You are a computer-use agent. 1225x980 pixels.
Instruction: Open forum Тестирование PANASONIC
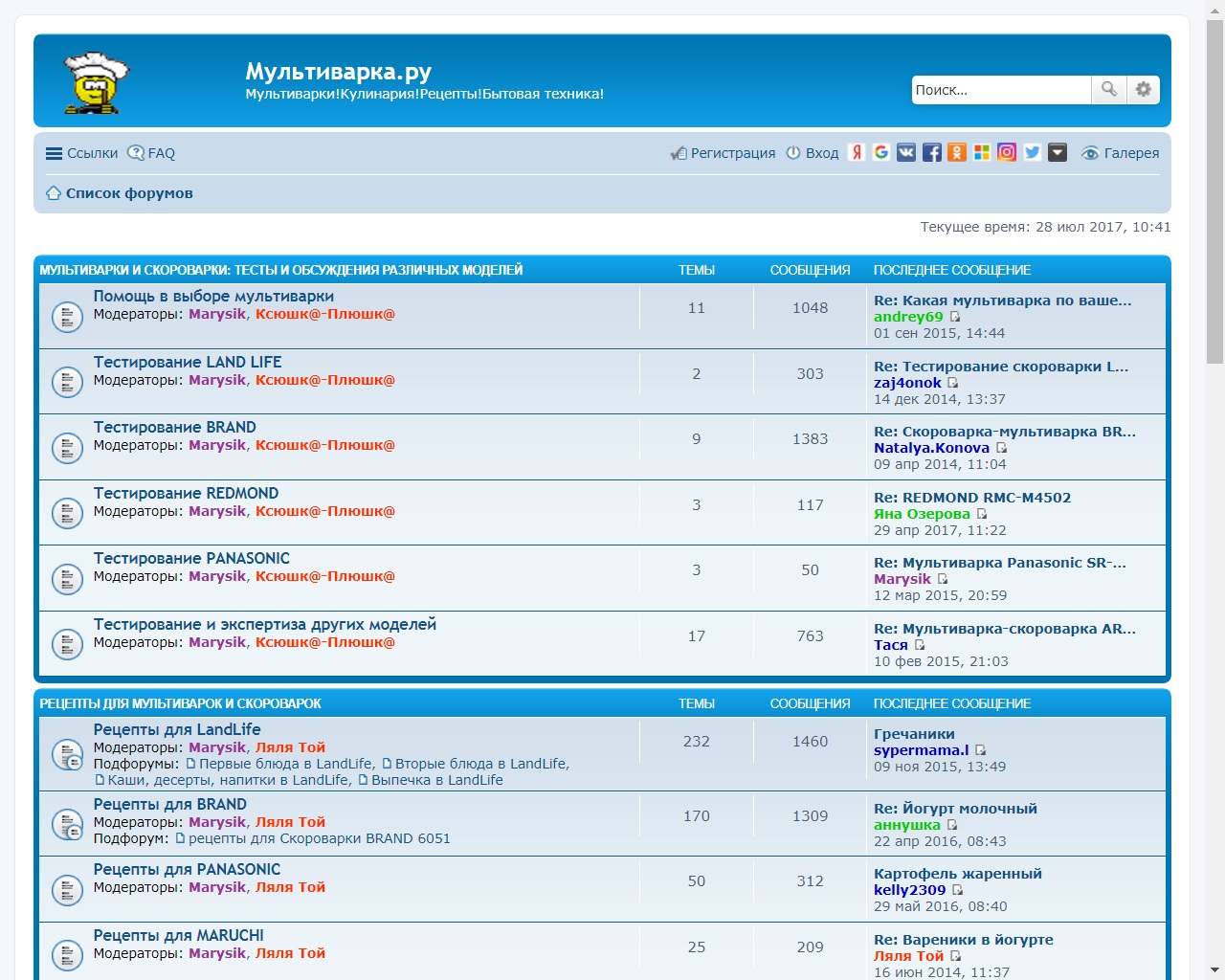click(x=191, y=559)
